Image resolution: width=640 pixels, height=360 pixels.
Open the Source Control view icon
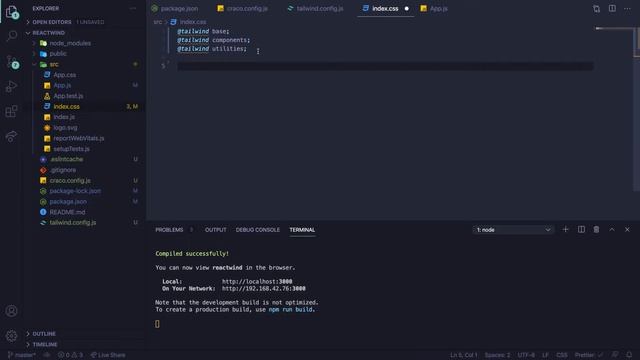[12, 62]
